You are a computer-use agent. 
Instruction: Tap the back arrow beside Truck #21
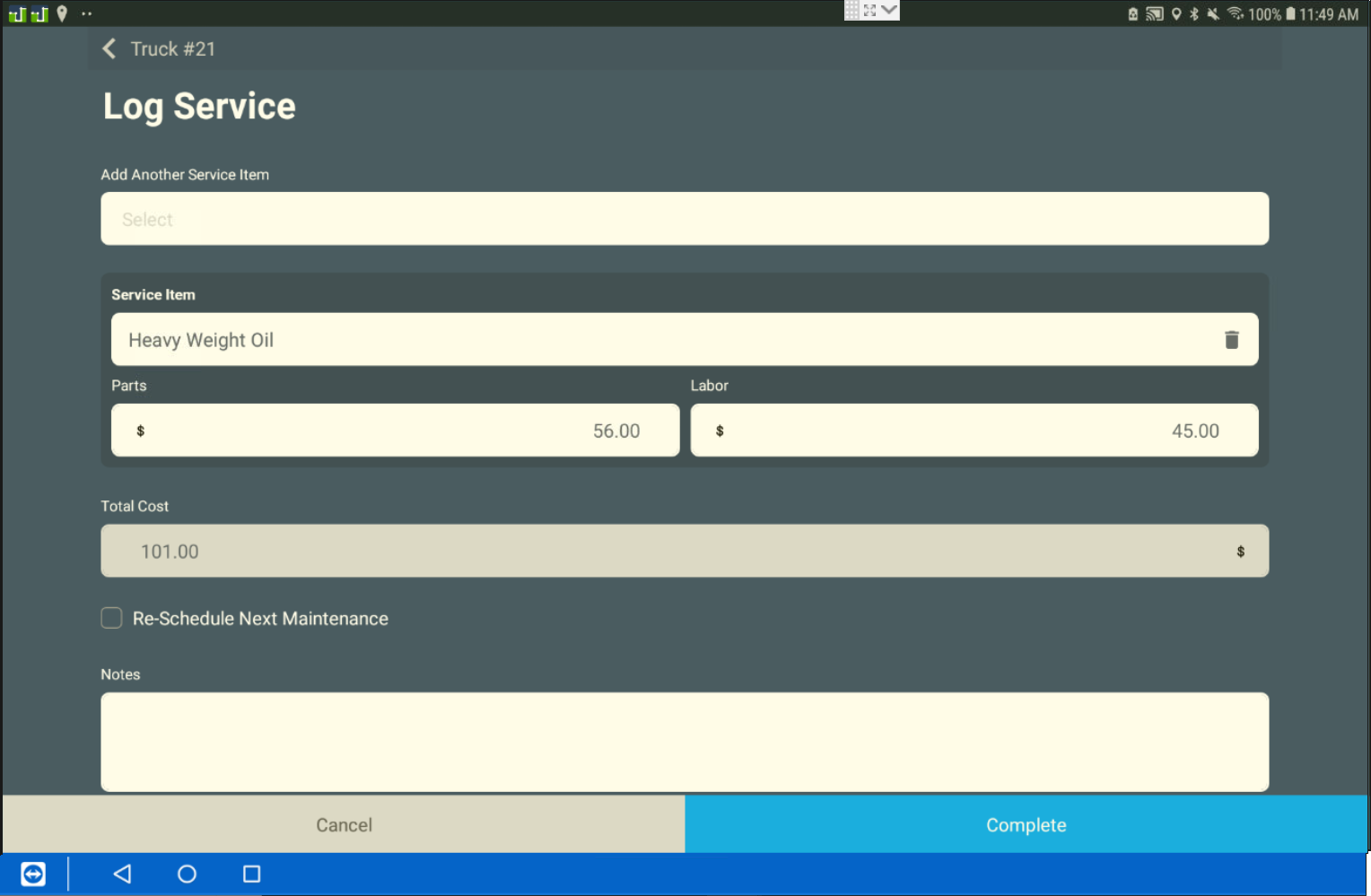click(x=109, y=49)
